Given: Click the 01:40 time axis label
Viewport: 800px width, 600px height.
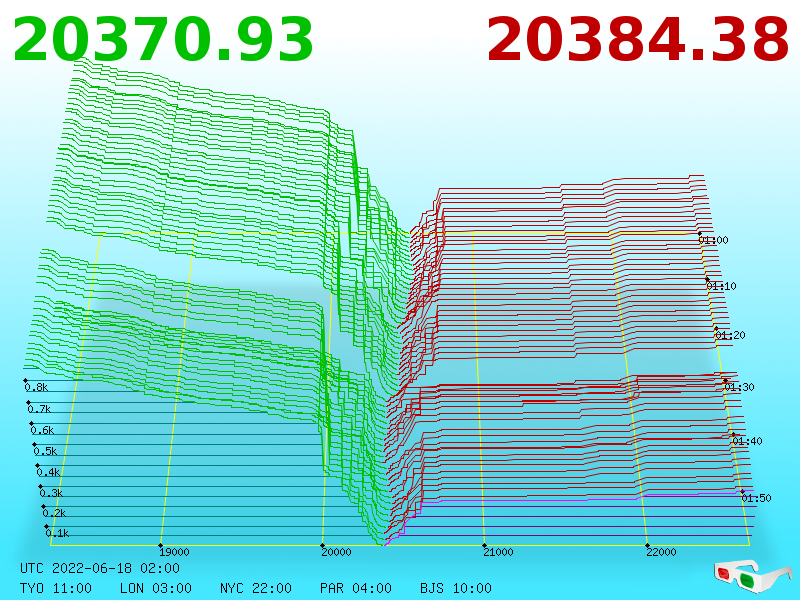Looking at the screenshot, I should (x=747, y=441).
